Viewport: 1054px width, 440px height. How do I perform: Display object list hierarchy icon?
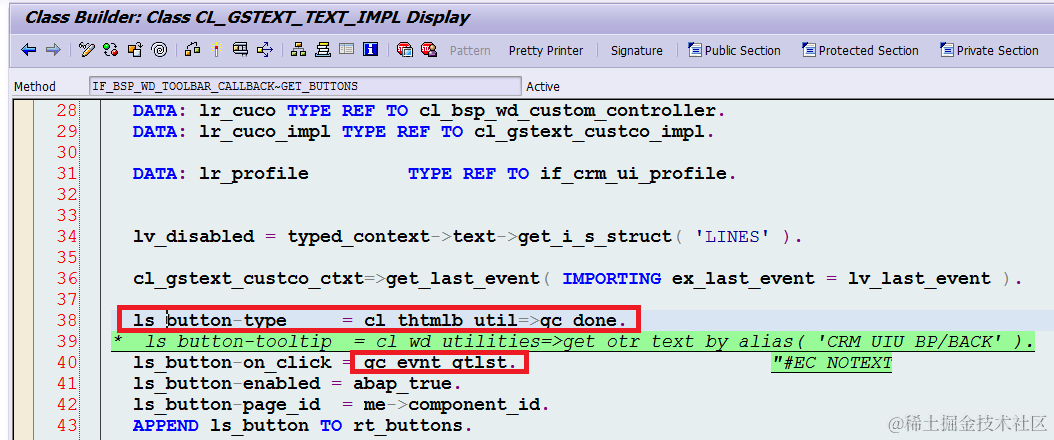(298, 50)
